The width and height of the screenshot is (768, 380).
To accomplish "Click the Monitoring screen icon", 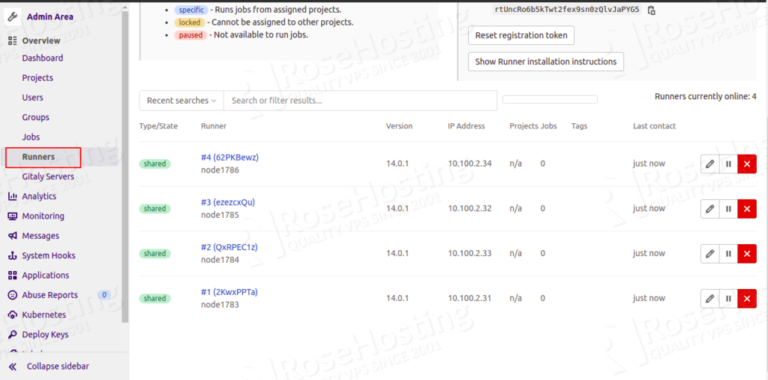I will point(12,216).
